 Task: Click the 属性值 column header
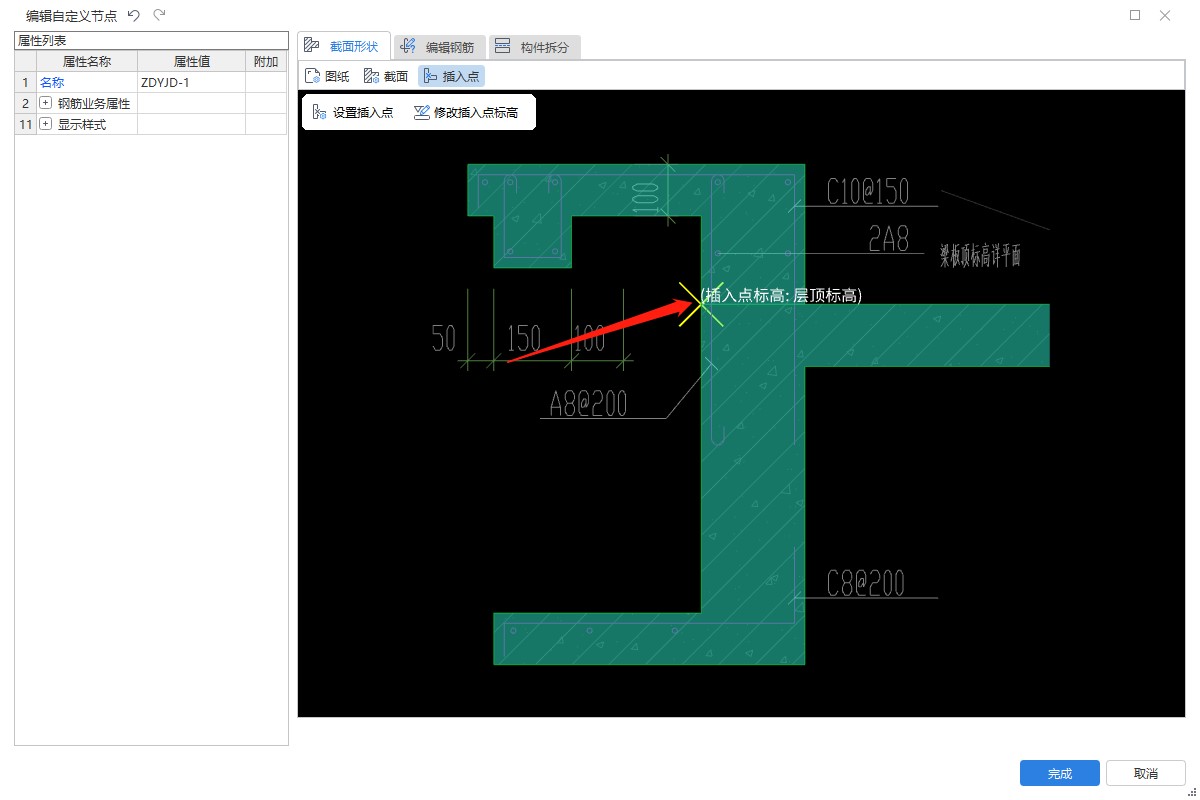click(x=191, y=61)
